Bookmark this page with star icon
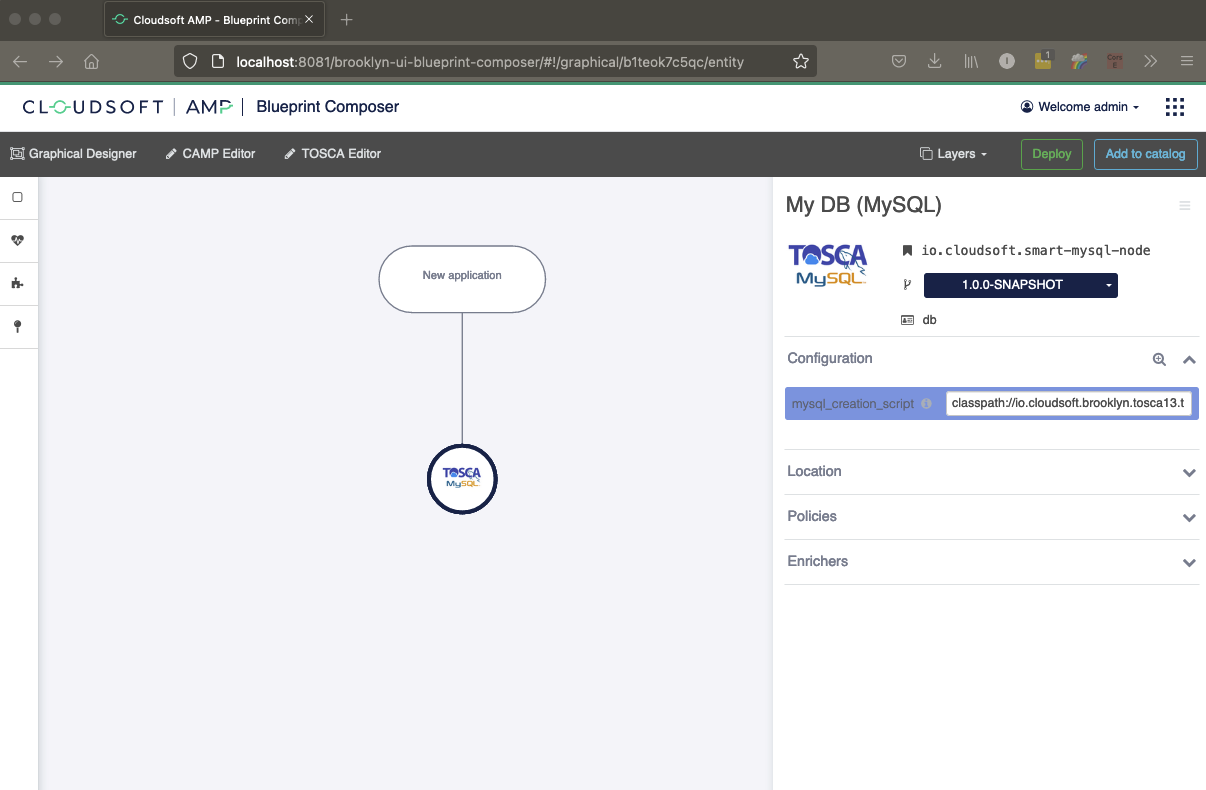 pyautogui.click(x=800, y=62)
